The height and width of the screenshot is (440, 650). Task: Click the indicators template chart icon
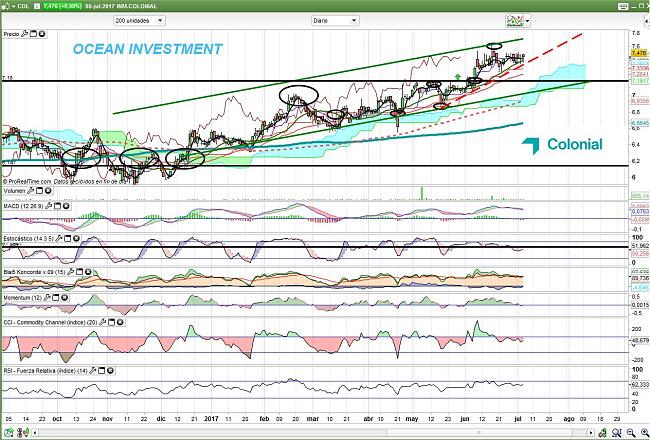[x=514, y=20]
